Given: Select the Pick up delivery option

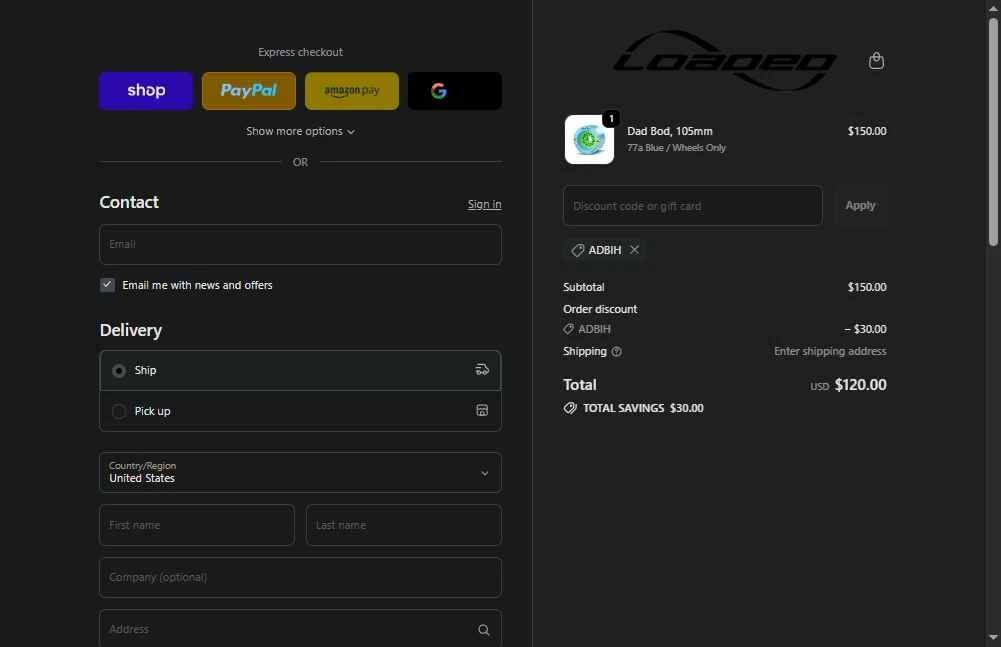Looking at the screenshot, I should pyautogui.click(x=300, y=411).
